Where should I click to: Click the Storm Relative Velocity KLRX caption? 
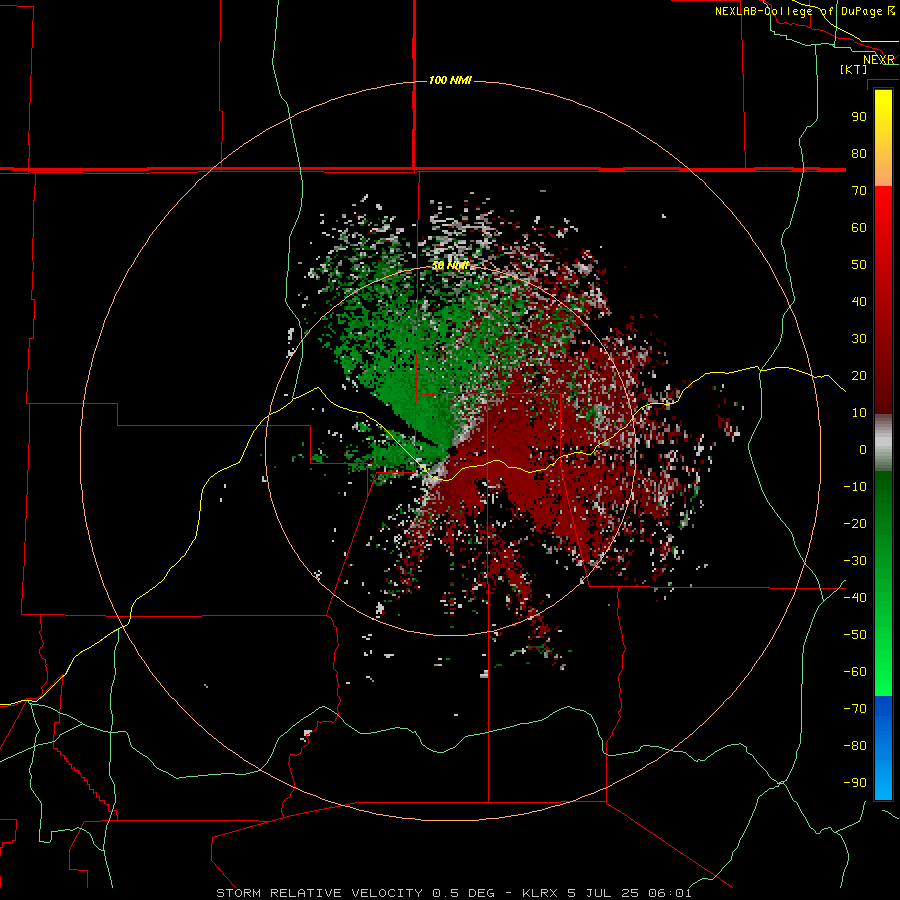[454, 893]
